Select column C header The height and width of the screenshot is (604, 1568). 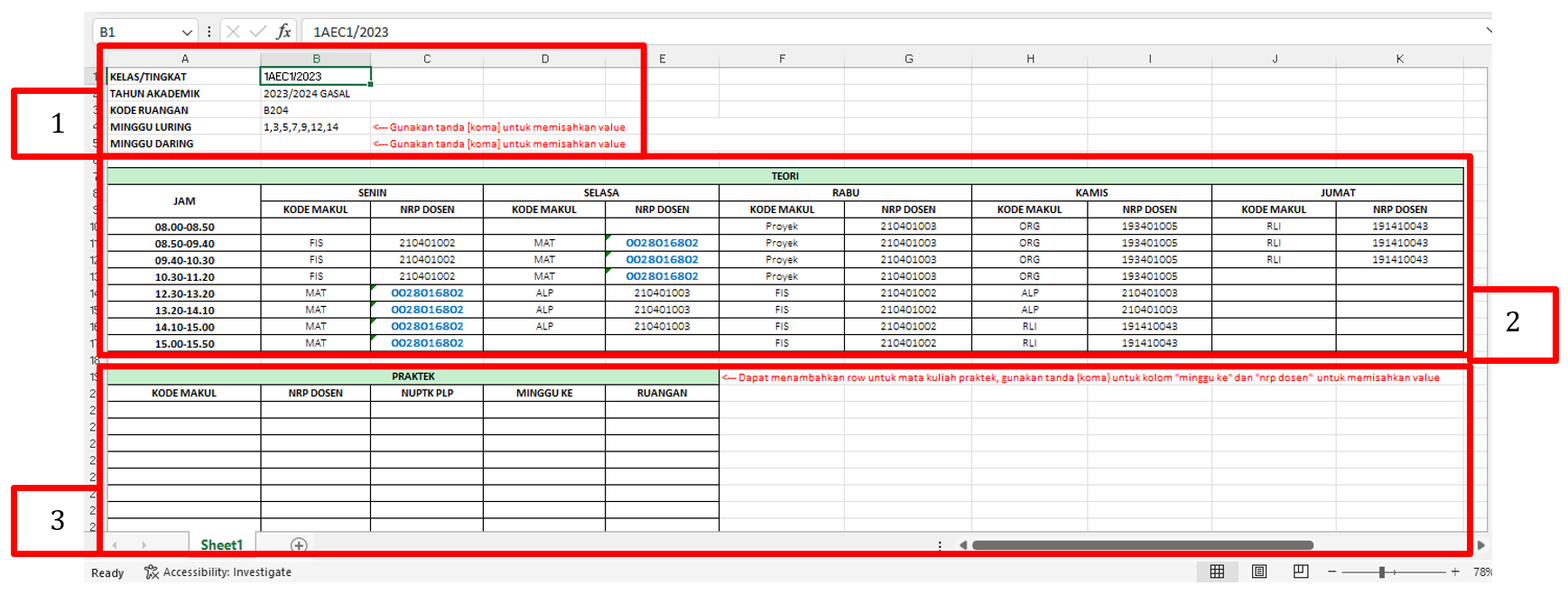point(427,59)
